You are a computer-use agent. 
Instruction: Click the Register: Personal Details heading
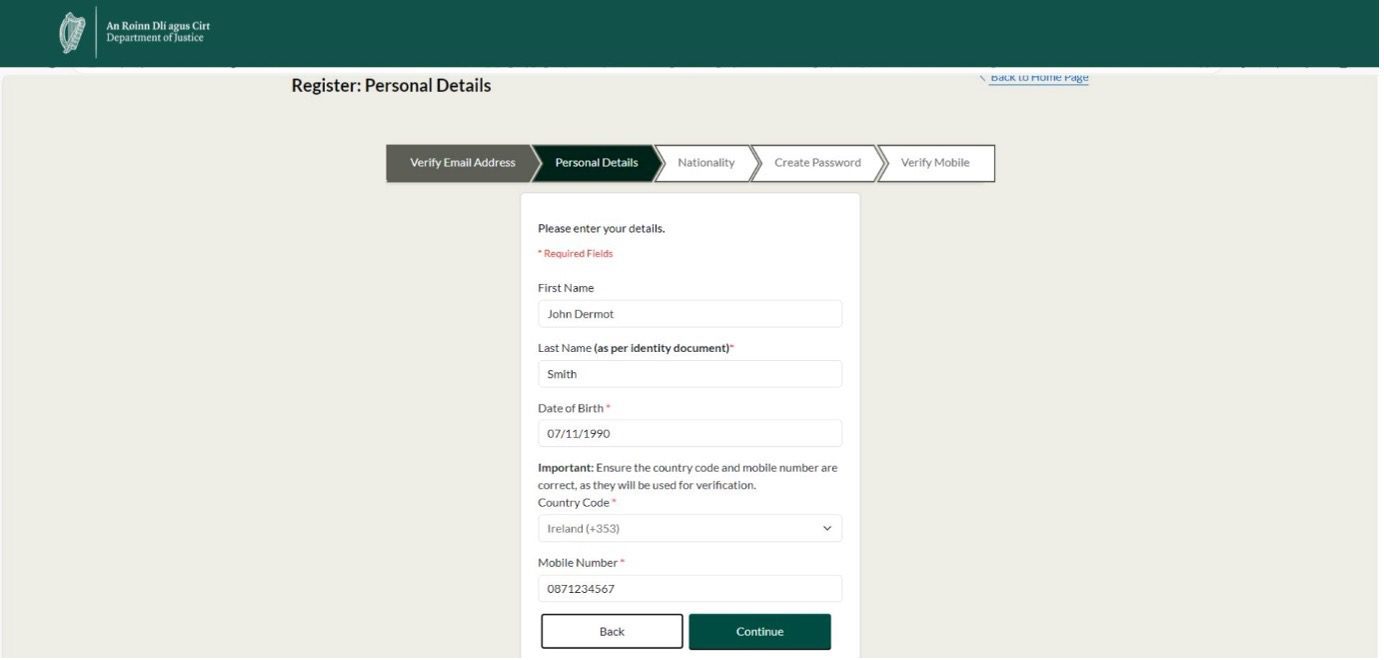391,86
